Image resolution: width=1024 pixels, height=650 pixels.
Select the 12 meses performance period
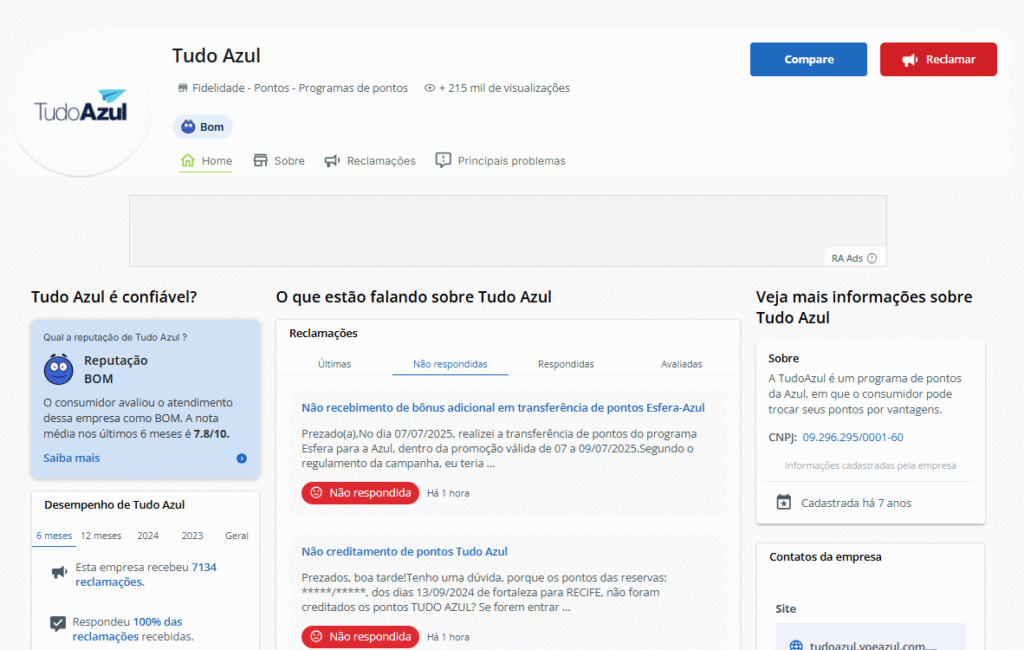click(101, 535)
